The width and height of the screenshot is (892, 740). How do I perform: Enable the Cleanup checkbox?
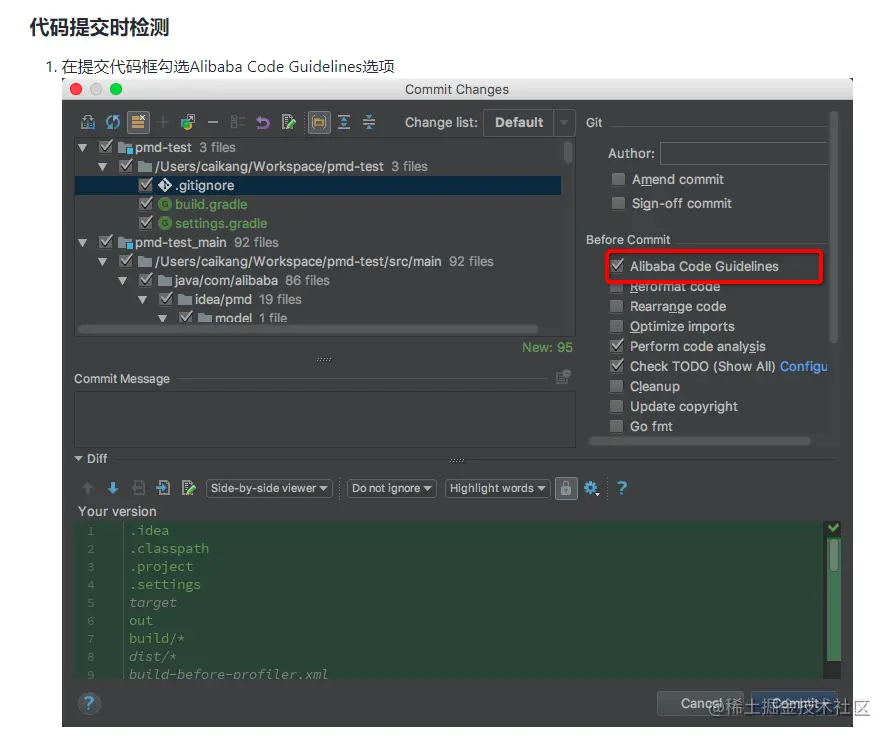point(616,386)
